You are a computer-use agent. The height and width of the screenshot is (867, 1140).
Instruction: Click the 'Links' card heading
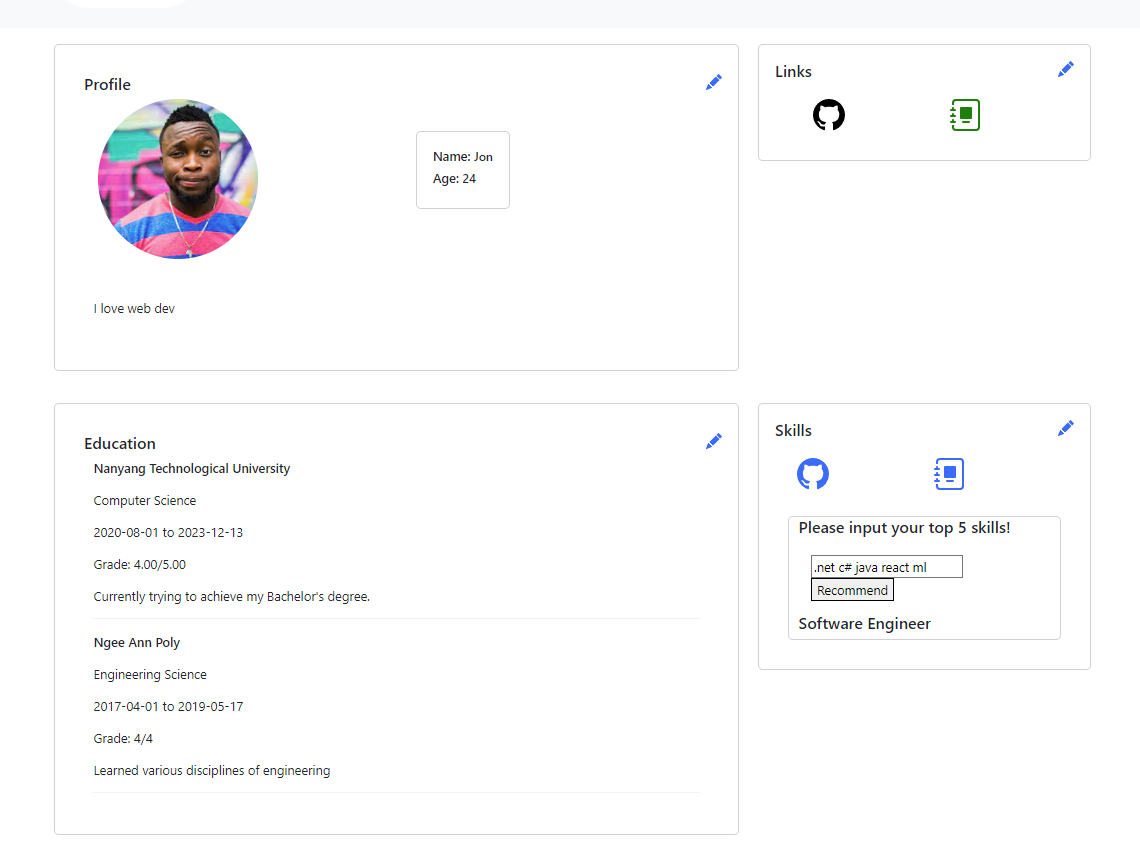coord(793,71)
